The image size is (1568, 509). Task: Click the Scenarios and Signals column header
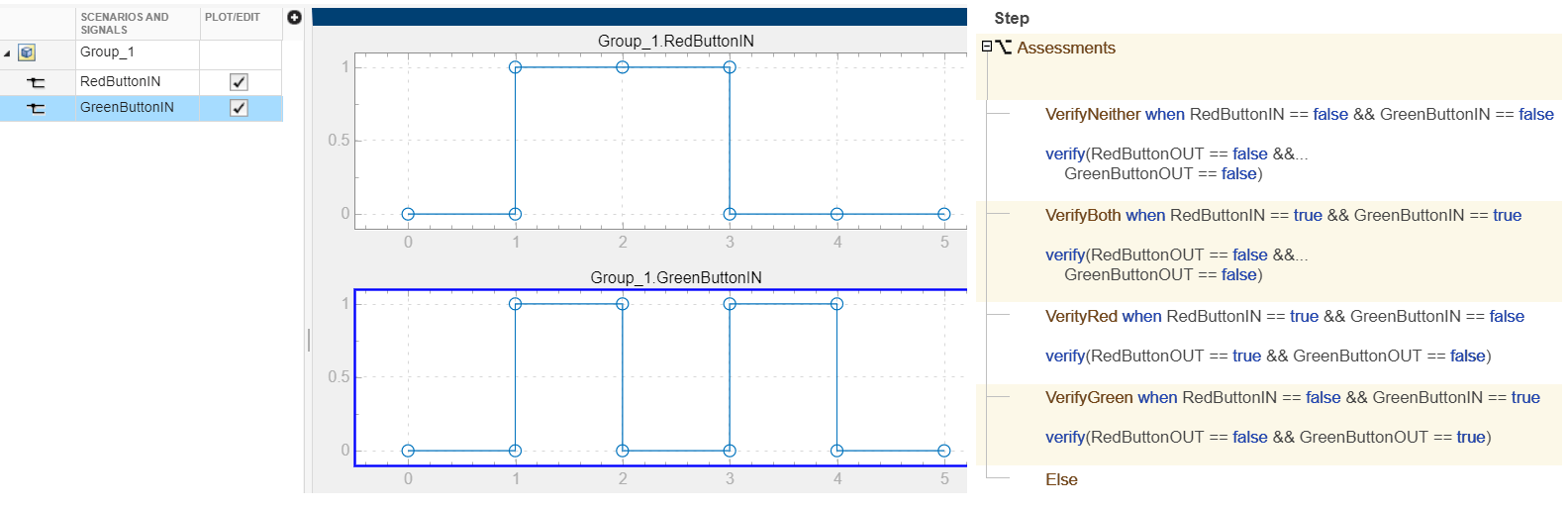125,23
